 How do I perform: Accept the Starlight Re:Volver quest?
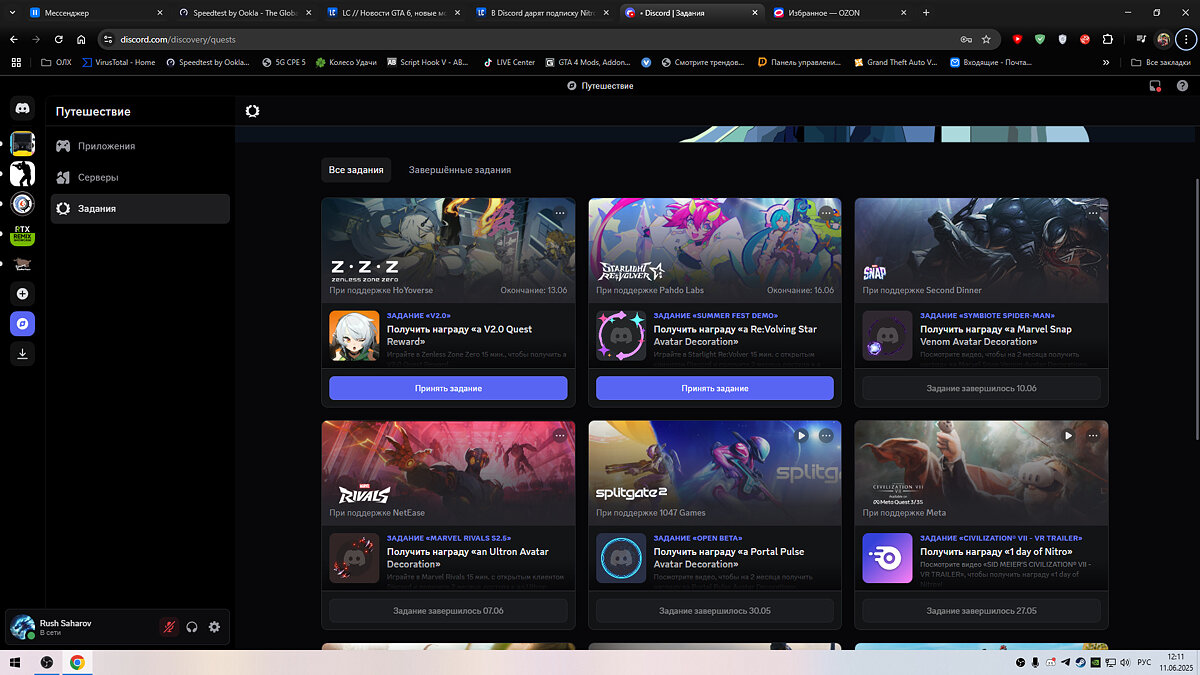coord(715,388)
